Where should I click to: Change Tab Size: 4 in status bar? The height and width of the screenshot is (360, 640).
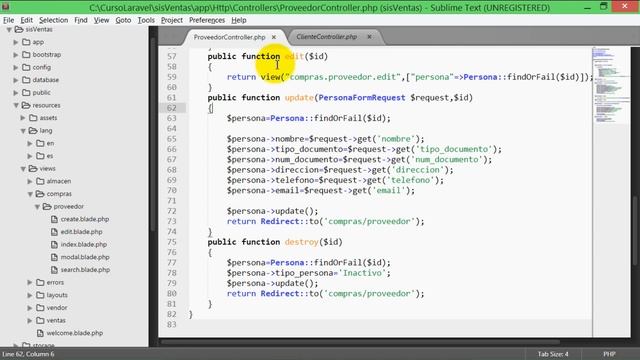[553, 354]
